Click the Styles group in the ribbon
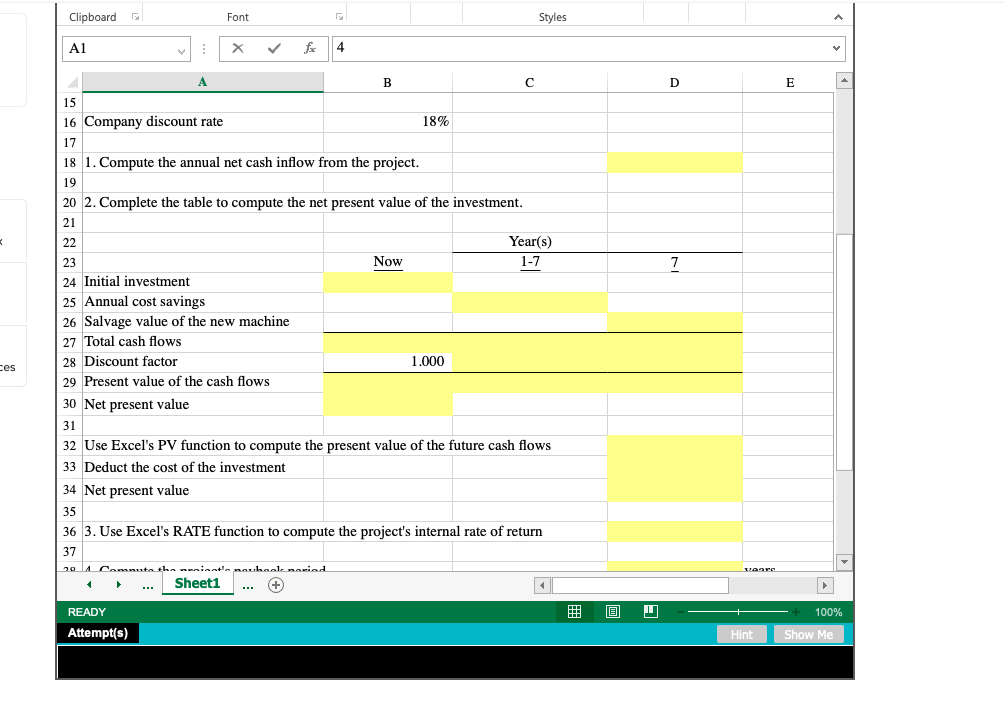 pos(552,17)
